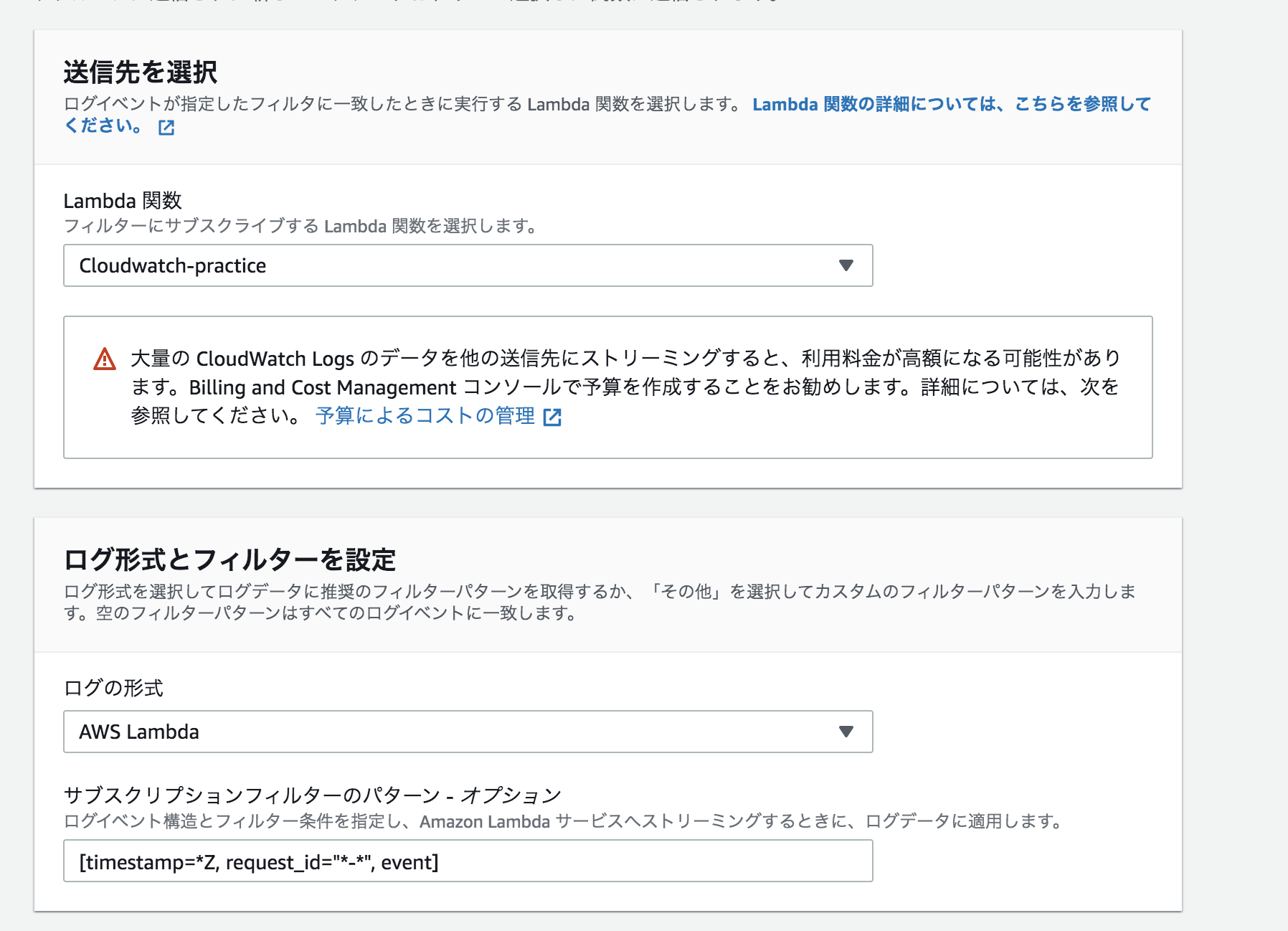
Task: Open the Lambda 関数の詳細 documentation link
Action: 947,105
